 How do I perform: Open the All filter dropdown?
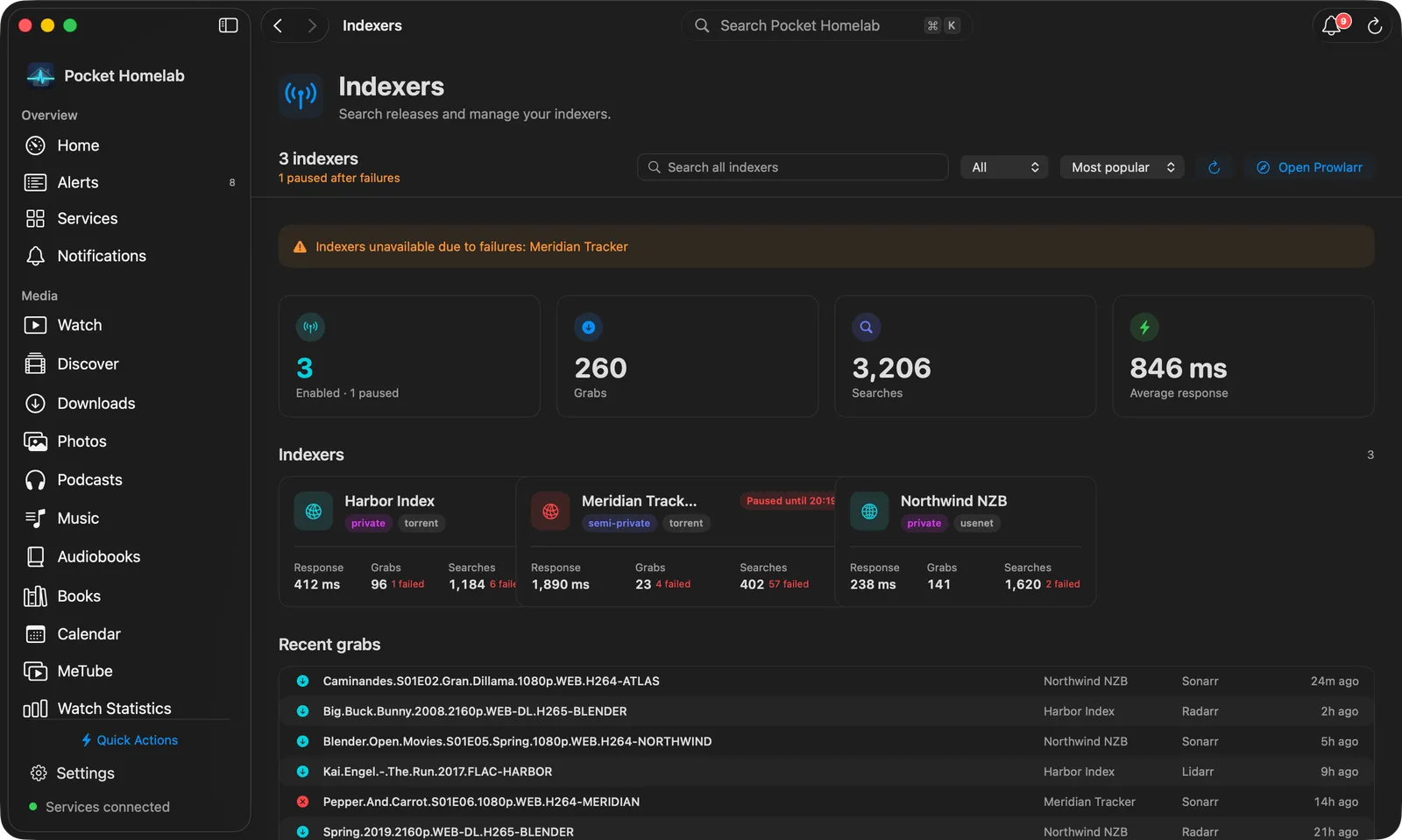[x=1004, y=167]
